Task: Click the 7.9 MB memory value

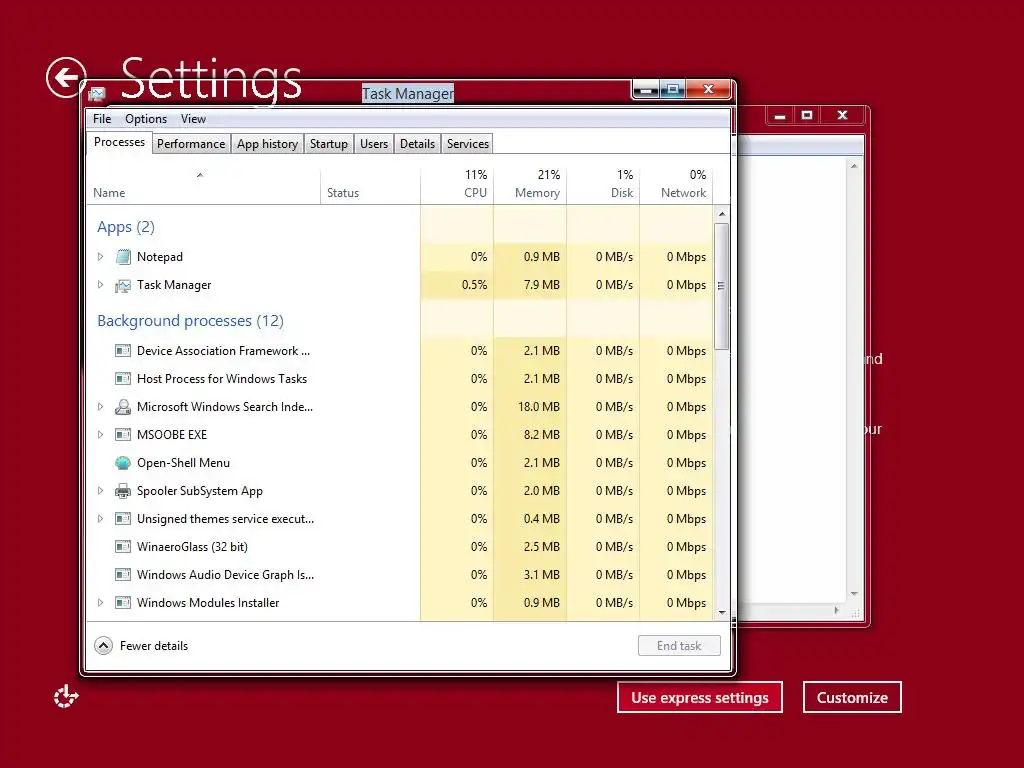Action: point(541,285)
